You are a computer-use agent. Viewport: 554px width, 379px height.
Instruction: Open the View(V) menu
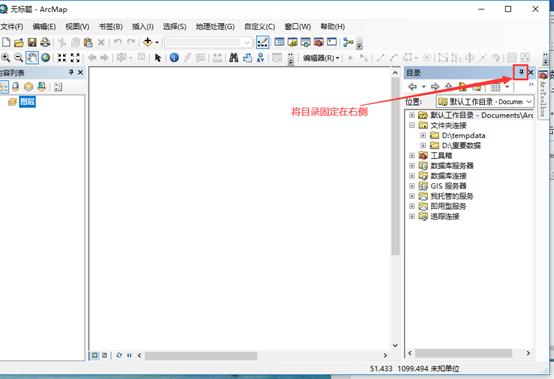77,26
